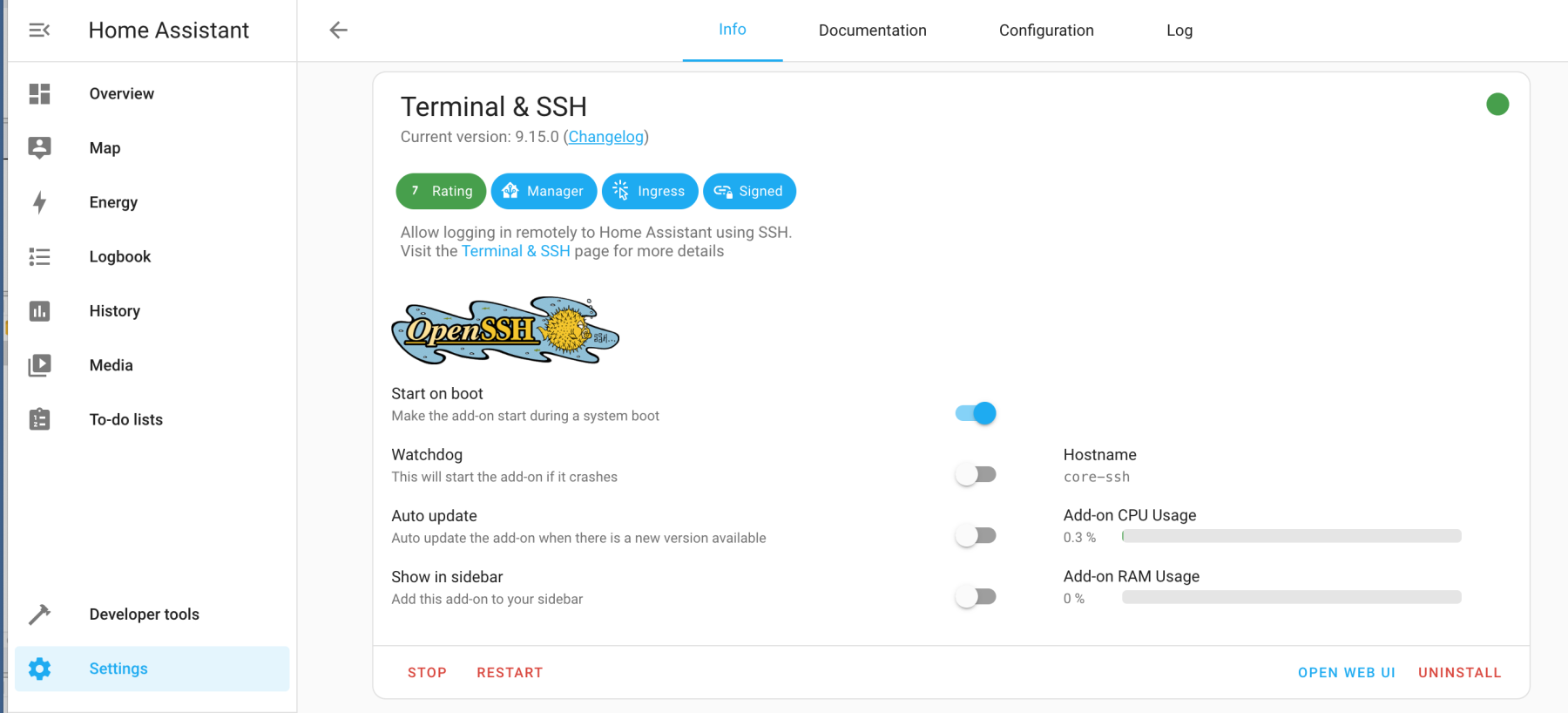Turn on the Auto update toggle
This screenshot has width=1568, height=713.
point(976,535)
